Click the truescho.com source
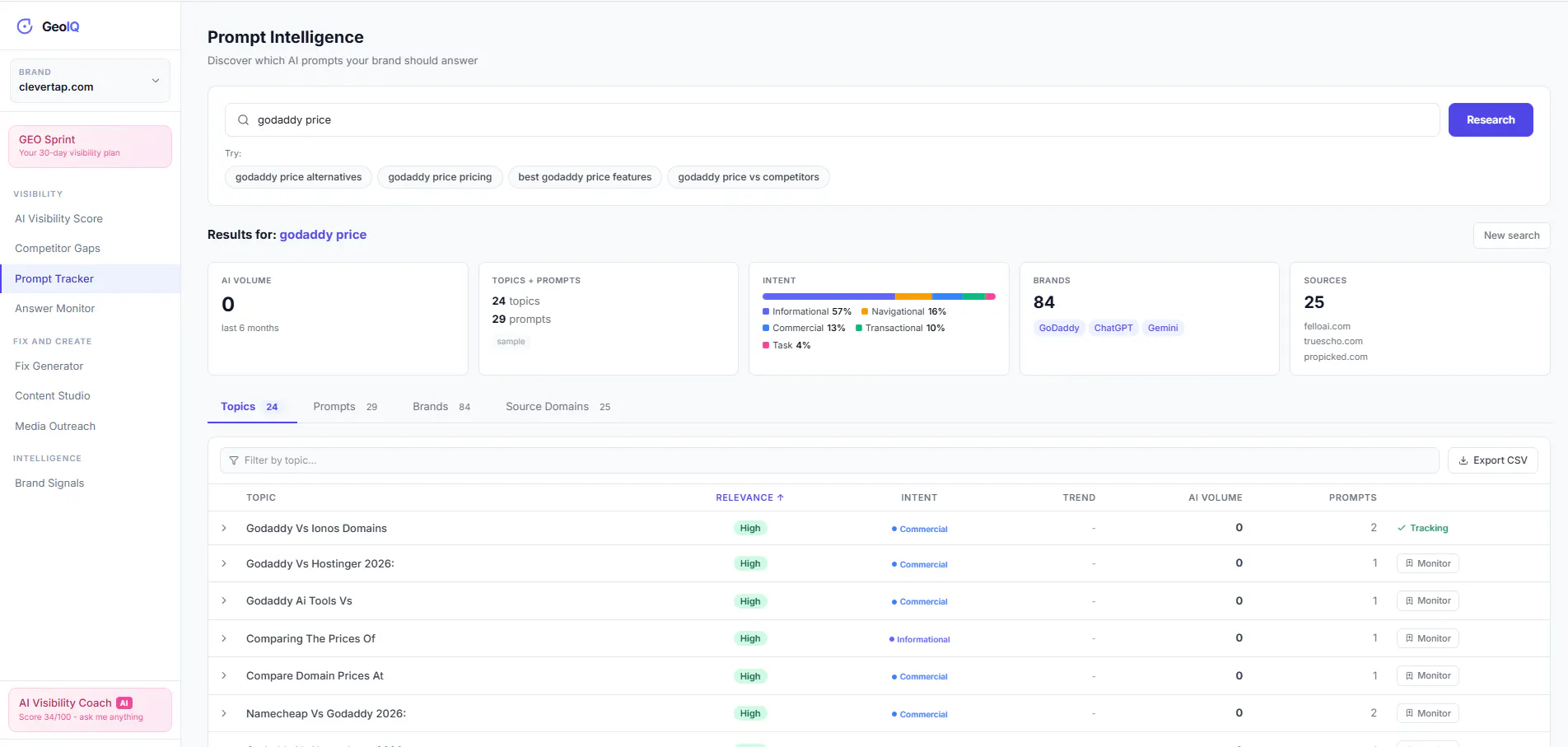Viewport: 1568px width, 747px height. [1333, 341]
